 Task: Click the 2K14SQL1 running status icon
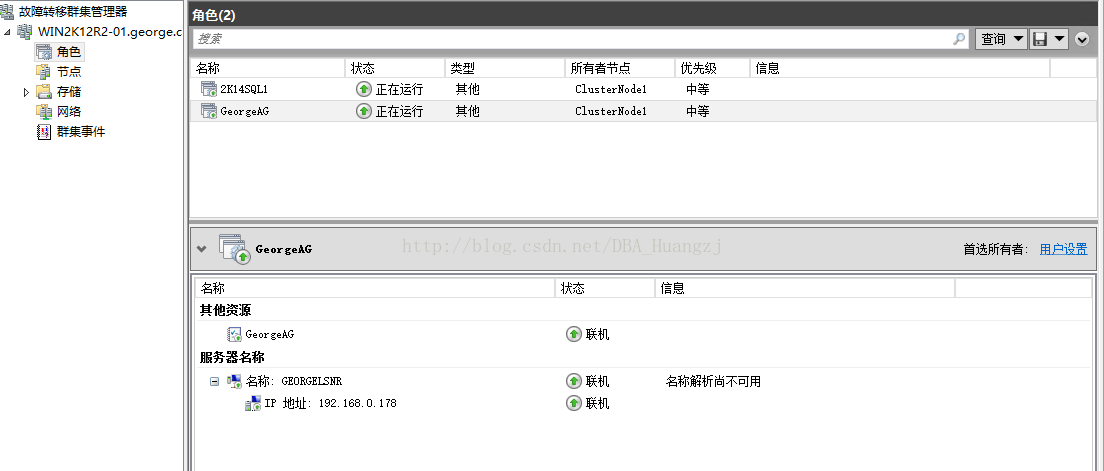point(363,89)
